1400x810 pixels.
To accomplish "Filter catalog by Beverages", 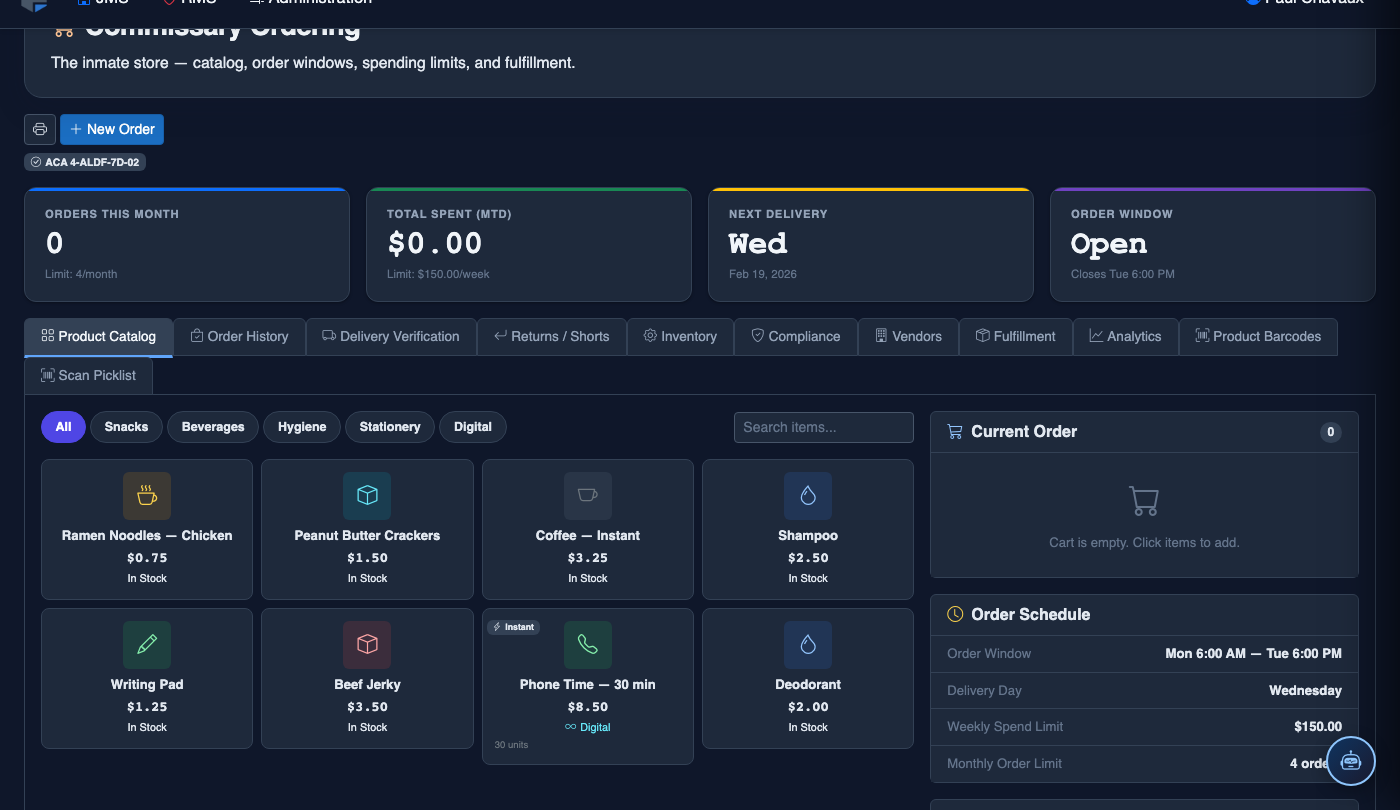I will tap(213, 427).
